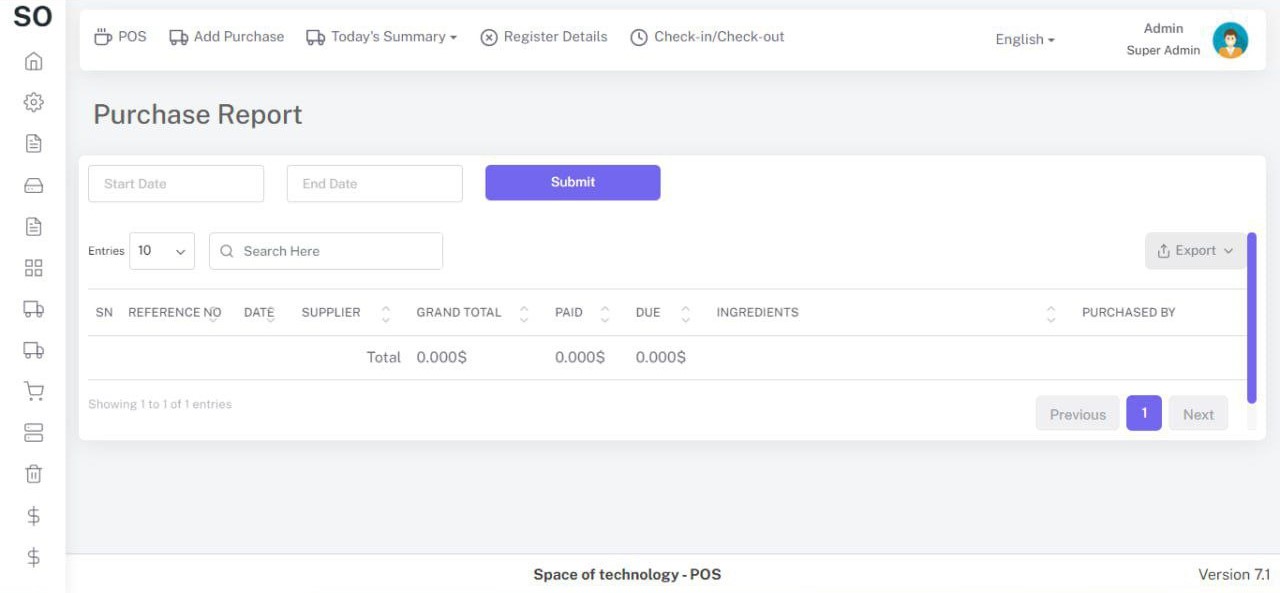Sort table by Grand Total arrows
This screenshot has height=593, width=1280.
point(524,313)
